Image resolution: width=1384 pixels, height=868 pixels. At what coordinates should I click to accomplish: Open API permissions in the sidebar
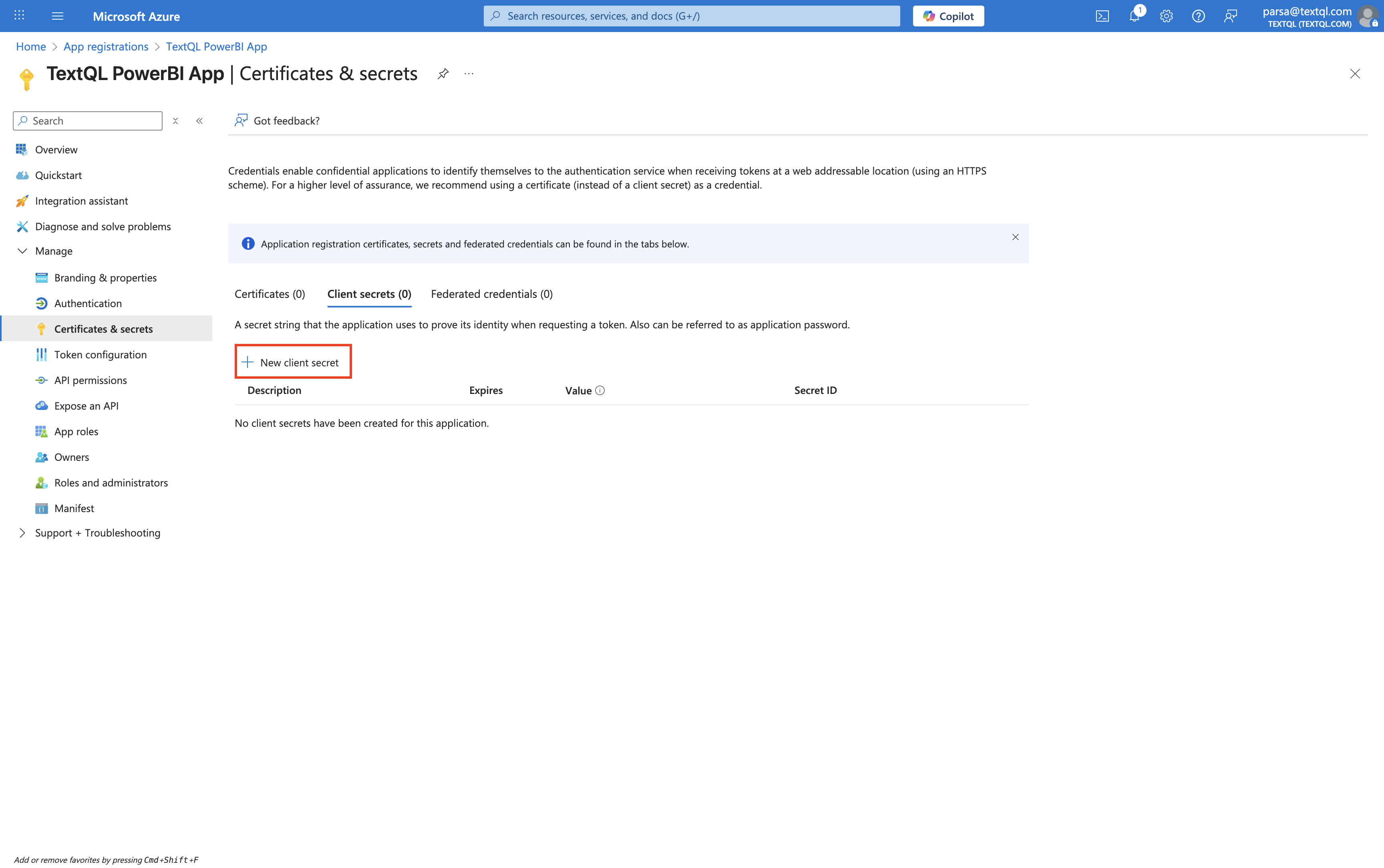[x=90, y=380]
